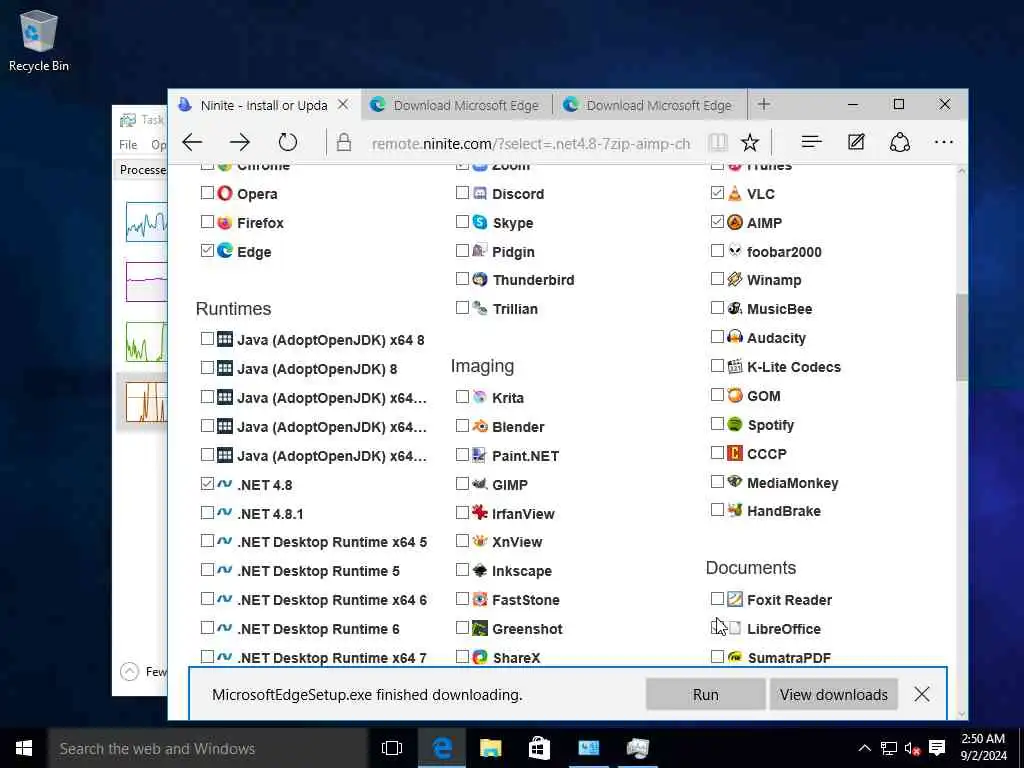Select the orange disk graph in Task Manager
The height and width of the screenshot is (768, 1024).
point(146,402)
